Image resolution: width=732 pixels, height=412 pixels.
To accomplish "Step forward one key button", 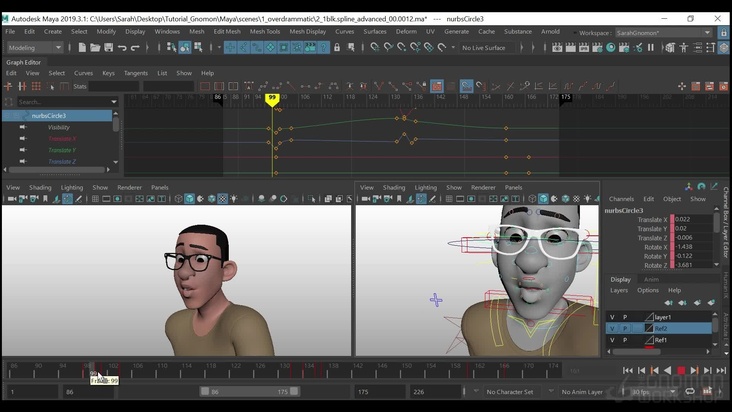I will point(694,370).
